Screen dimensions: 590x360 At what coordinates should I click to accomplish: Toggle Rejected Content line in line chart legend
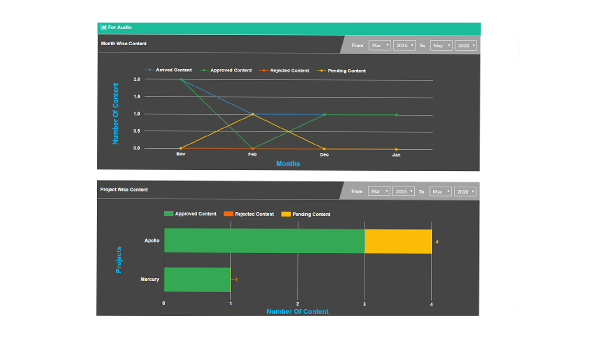[x=284, y=71]
